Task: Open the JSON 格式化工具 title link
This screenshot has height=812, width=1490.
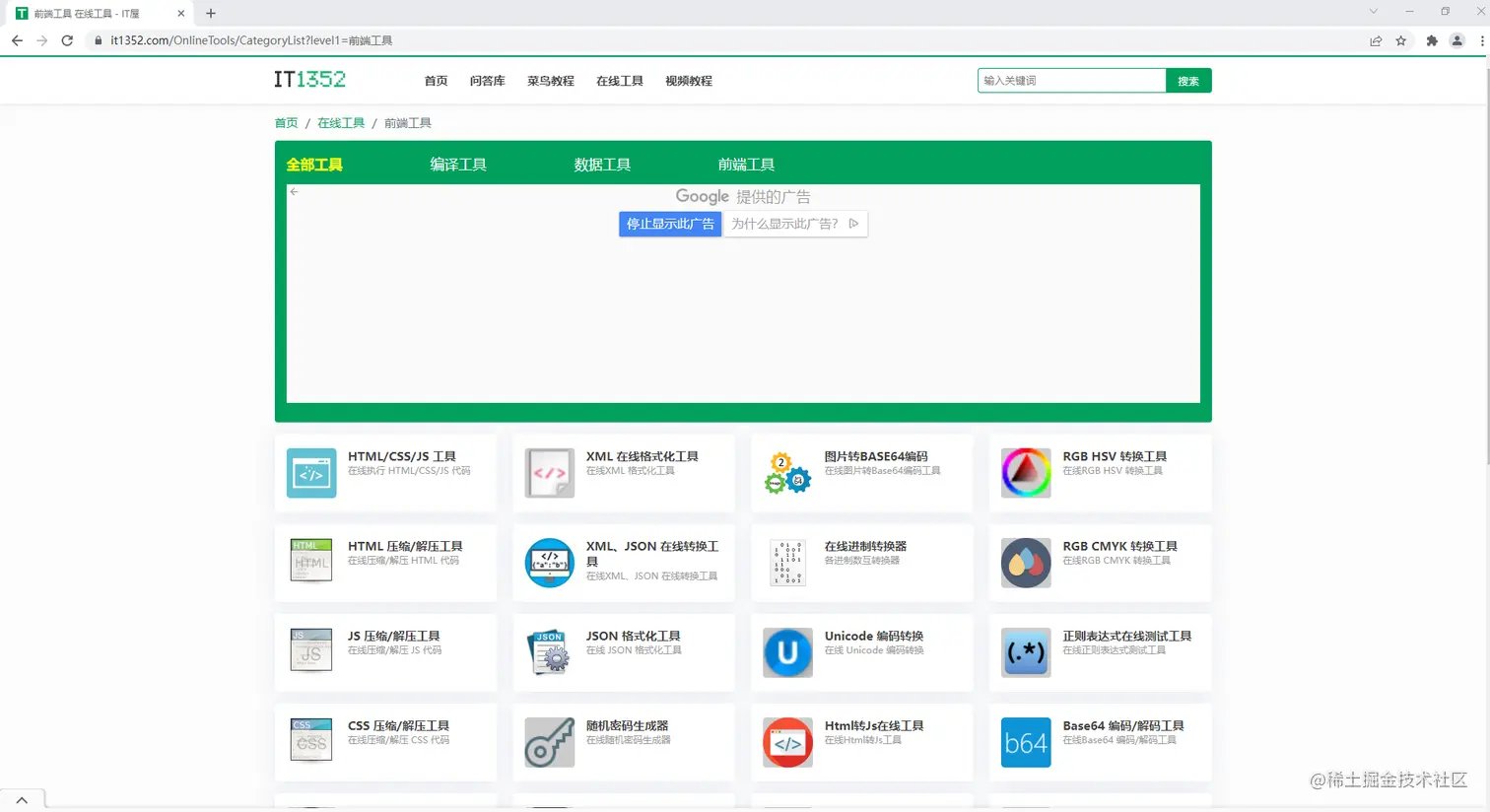Action: coord(633,636)
